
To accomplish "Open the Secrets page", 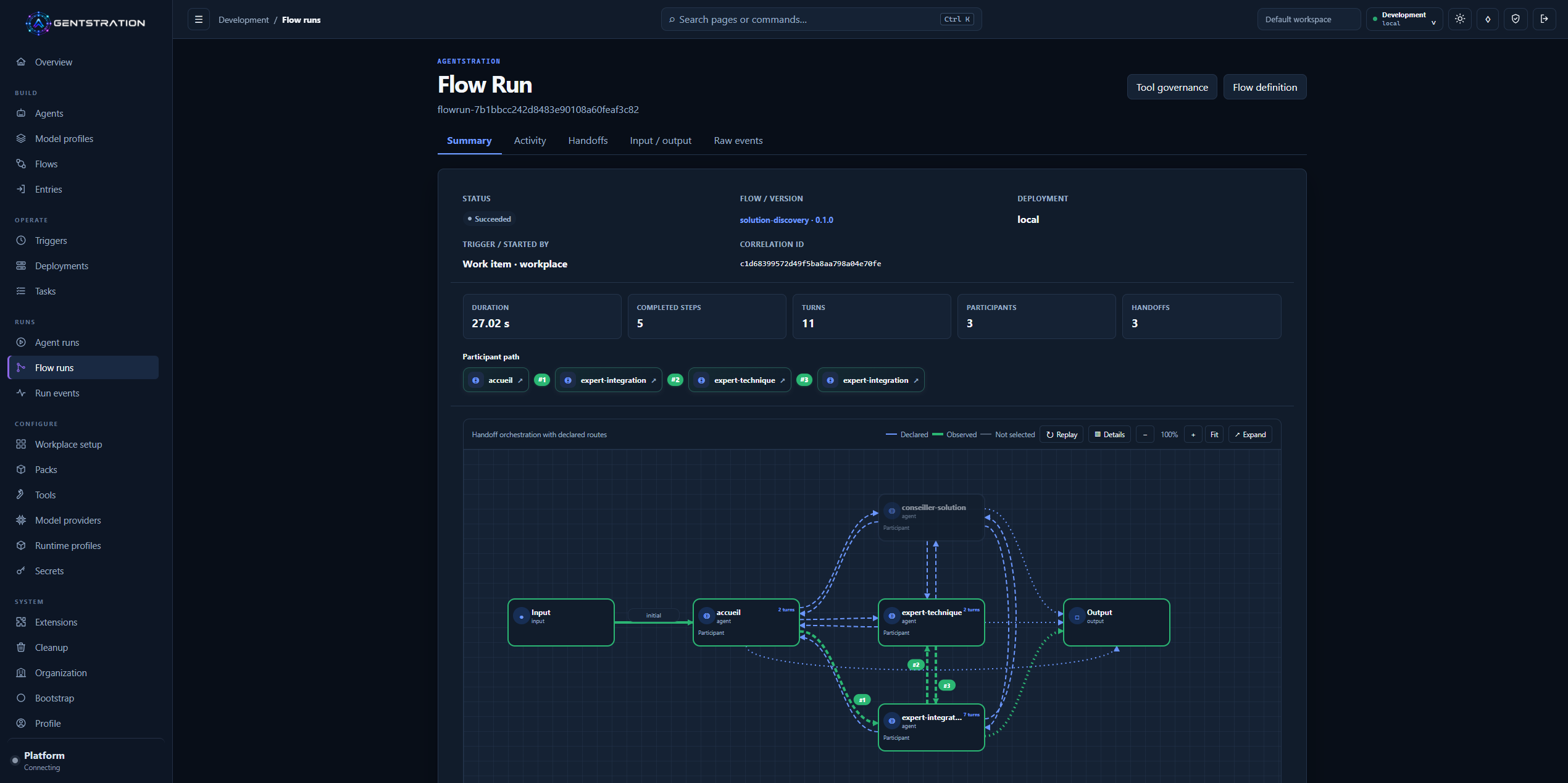I will [x=83, y=571].
